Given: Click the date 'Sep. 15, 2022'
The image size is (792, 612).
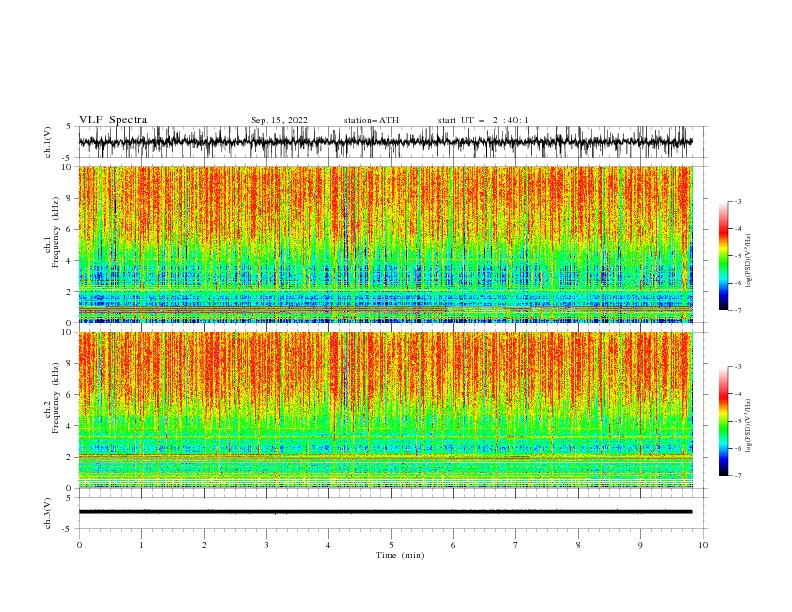Looking at the screenshot, I should (x=279, y=120).
